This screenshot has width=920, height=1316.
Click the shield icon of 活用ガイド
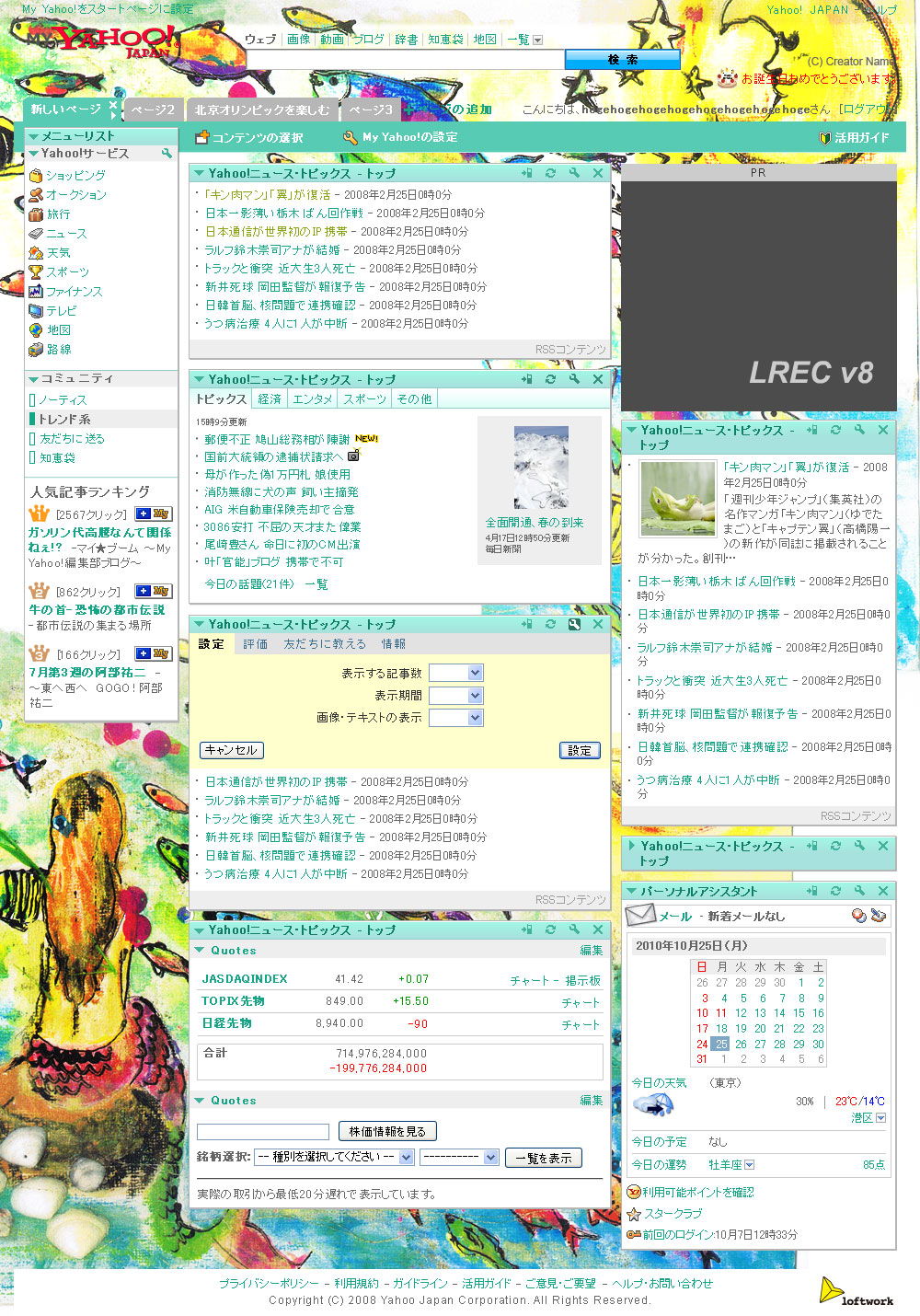[824, 138]
